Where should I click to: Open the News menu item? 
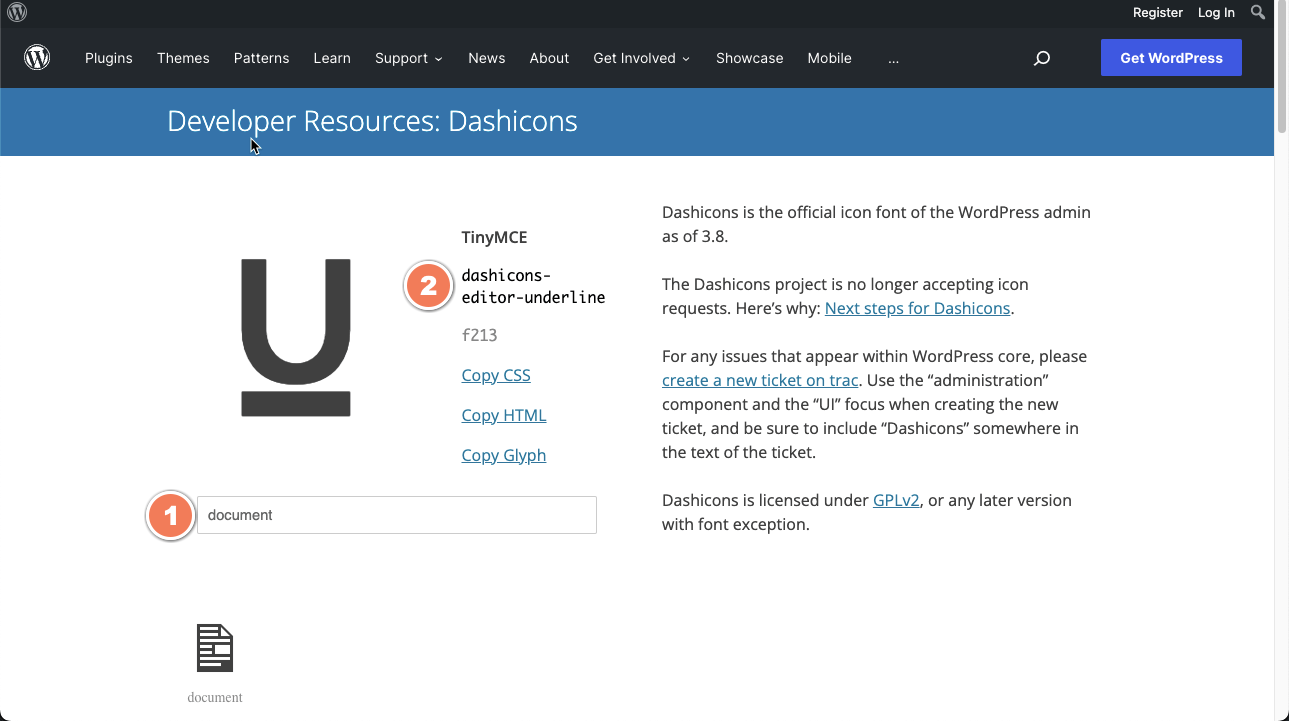point(487,58)
